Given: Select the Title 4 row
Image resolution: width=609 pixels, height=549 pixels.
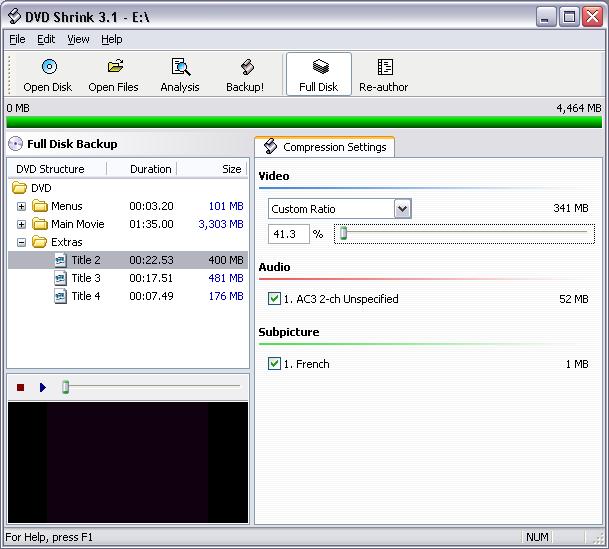Looking at the screenshot, I should point(128,296).
